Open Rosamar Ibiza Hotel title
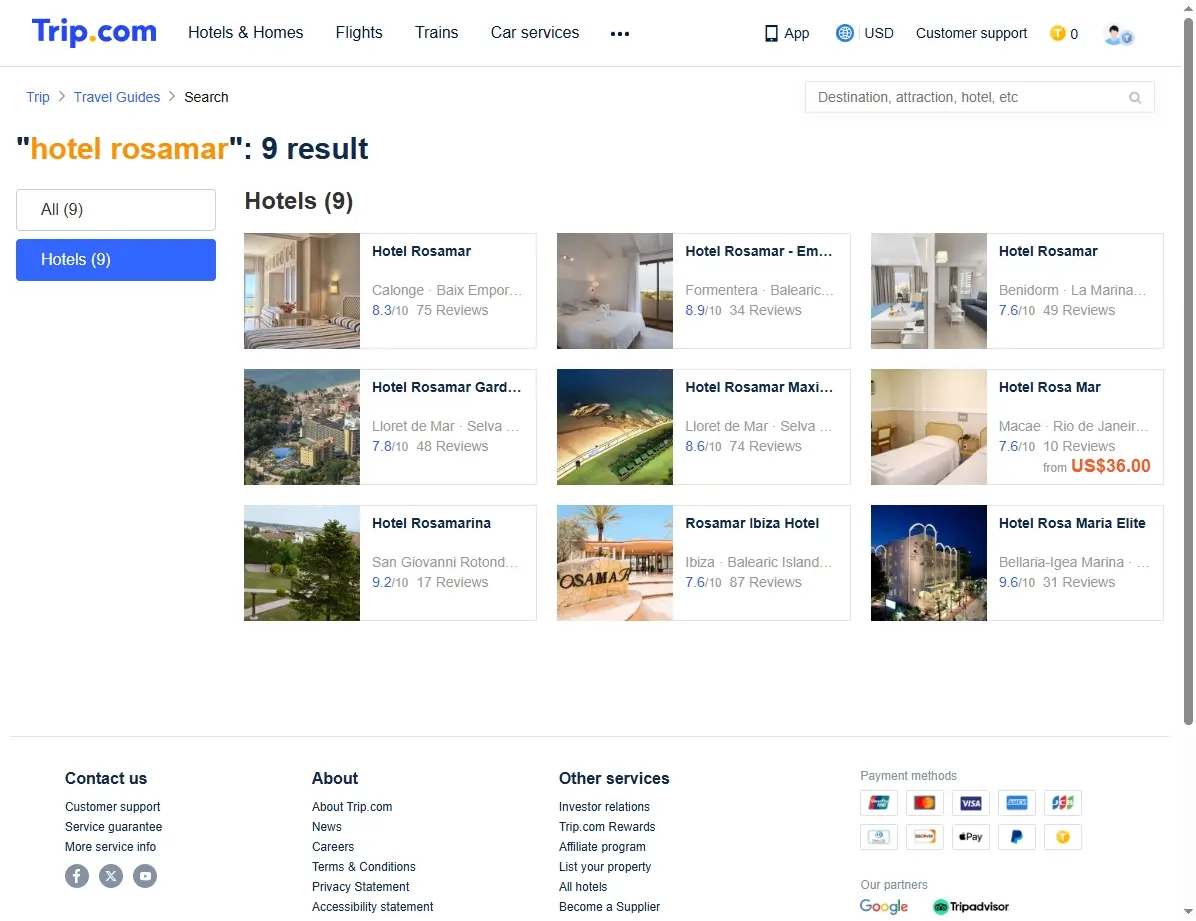Screen dimensions: 1196x921 click(x=752, y=523)
